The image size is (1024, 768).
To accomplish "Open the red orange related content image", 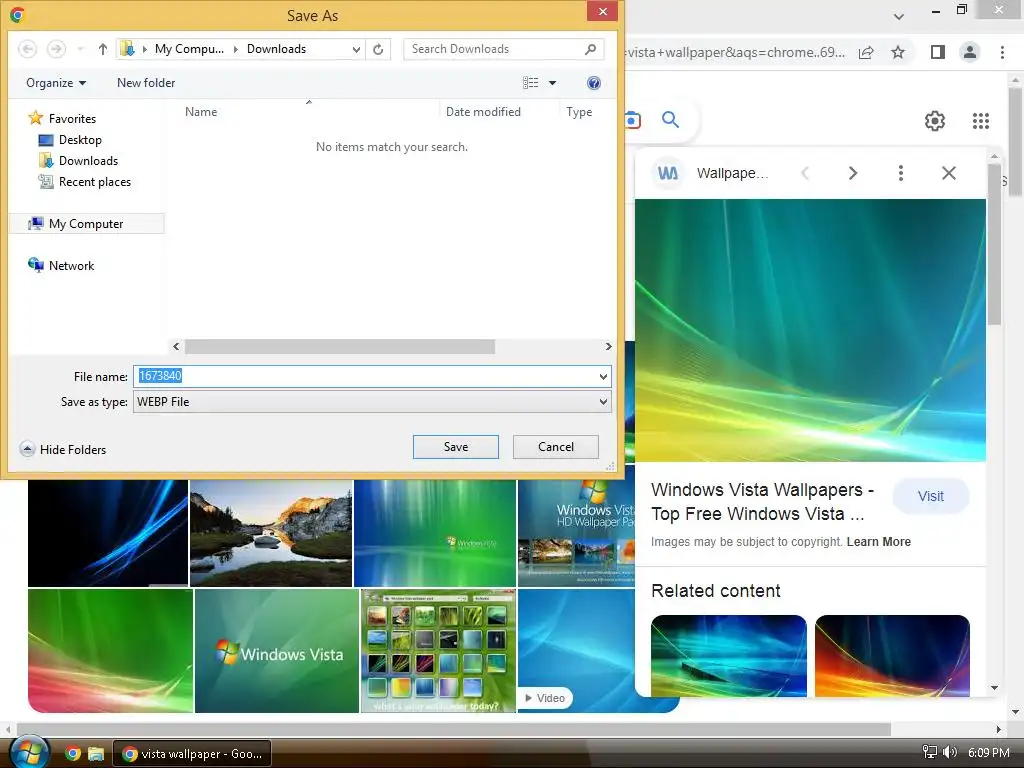I will 892,656.
